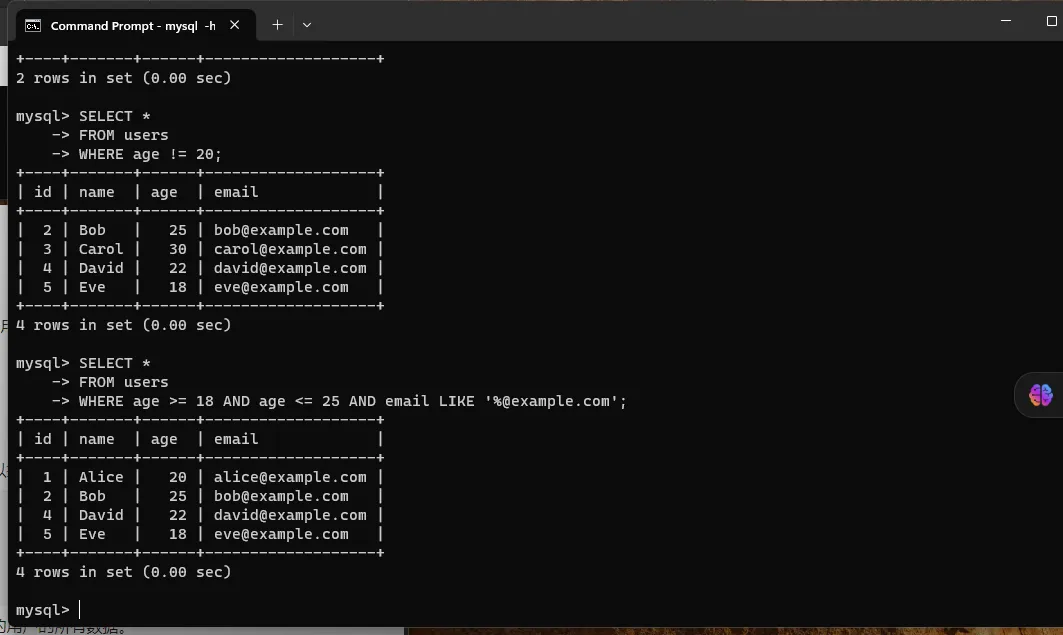
Task: Click David's age value 22 in top table
Action: point(177,268)
